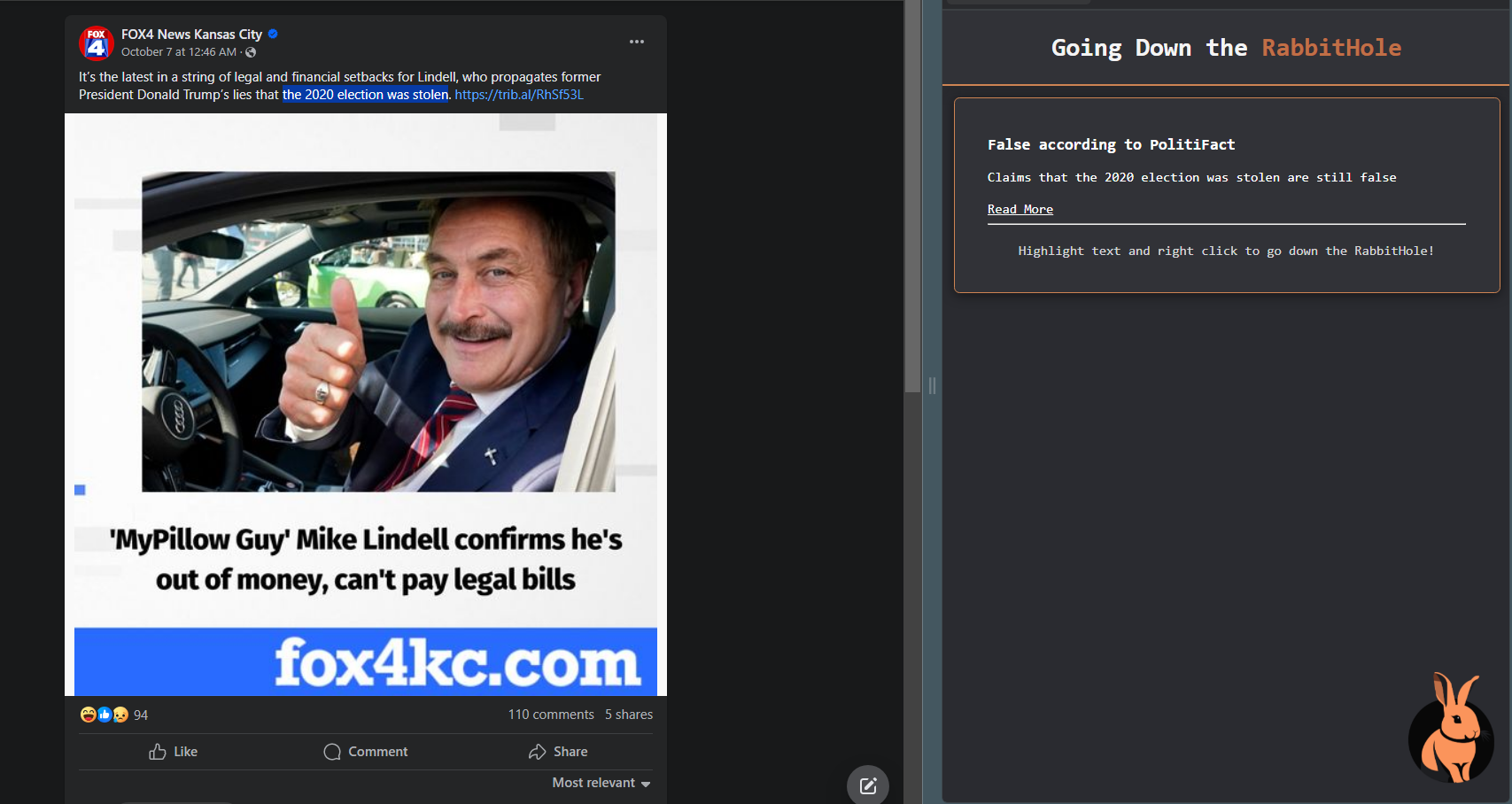Click the page vertical scrollbar thumb

(x=912, y=197)
